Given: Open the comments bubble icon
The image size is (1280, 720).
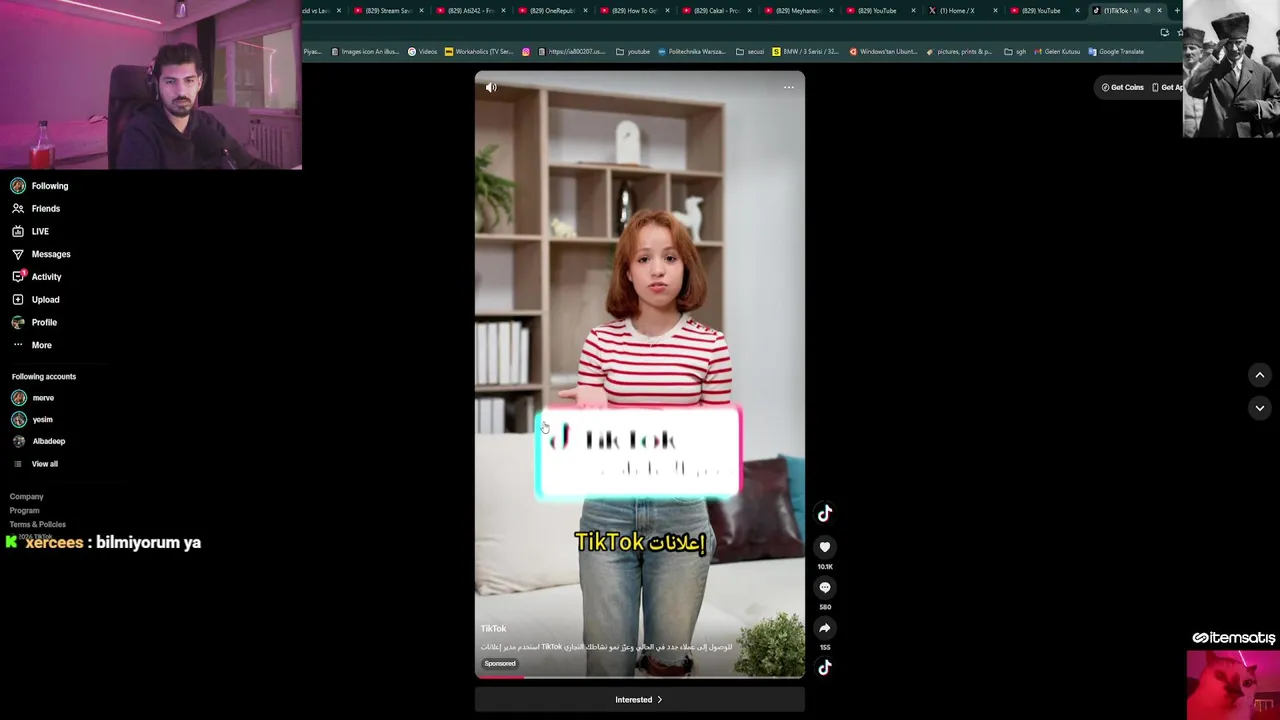Looking at the screenshot, I should (x=825, y=588).
